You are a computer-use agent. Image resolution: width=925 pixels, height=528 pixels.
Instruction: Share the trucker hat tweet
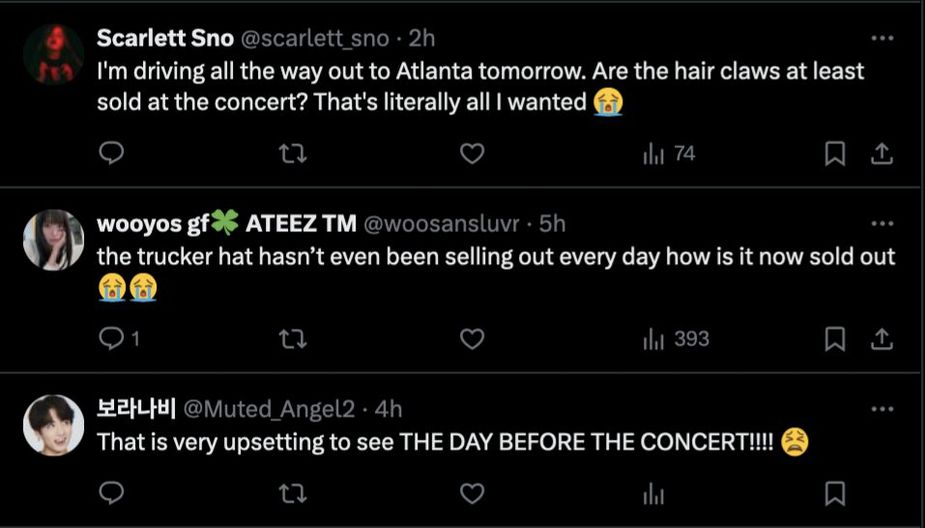[882, 339]
